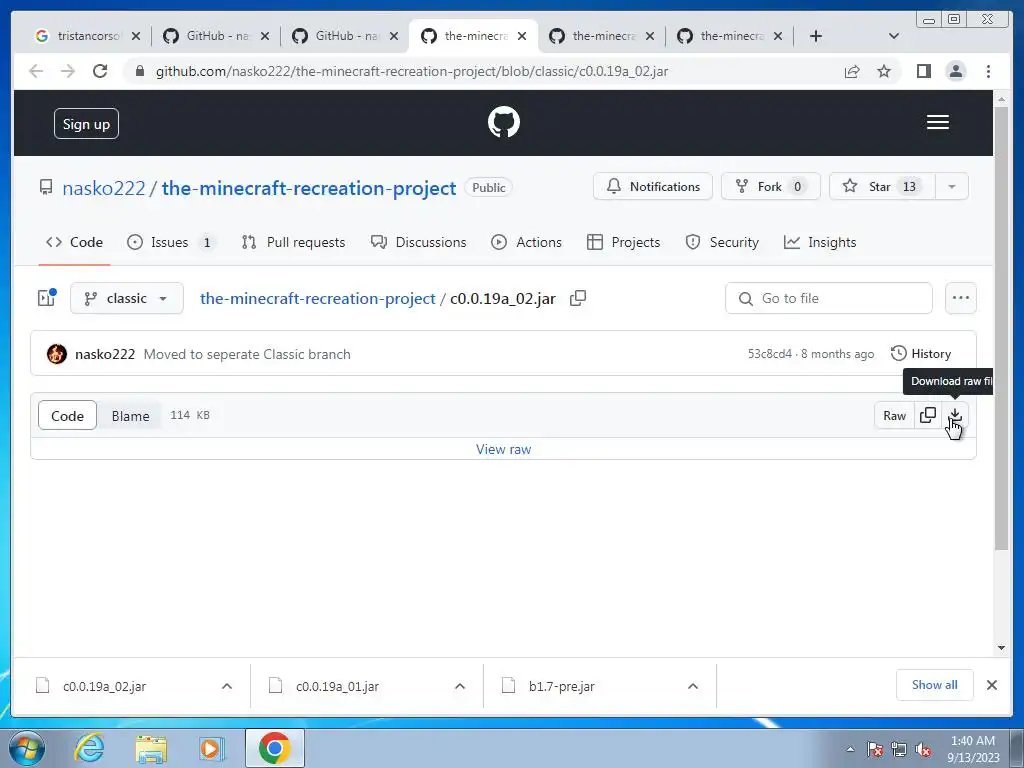Go forward in Chrome history
This screenshot has height=768, width=1024.
pyautogui.click(x=68, y=71)
